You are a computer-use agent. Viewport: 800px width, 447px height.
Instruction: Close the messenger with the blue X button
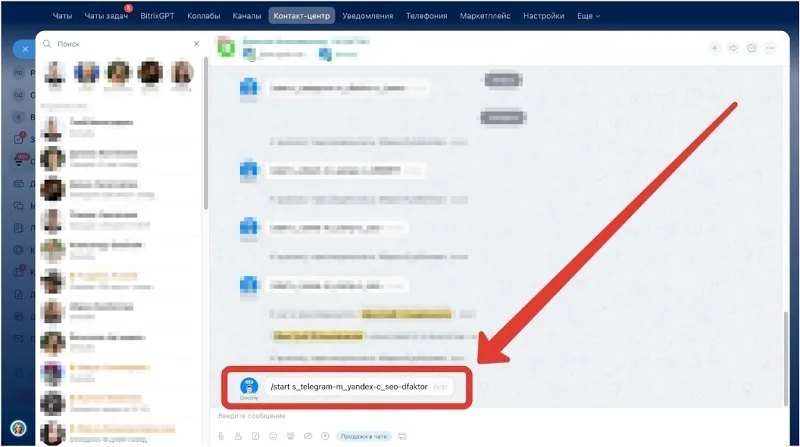24,49
